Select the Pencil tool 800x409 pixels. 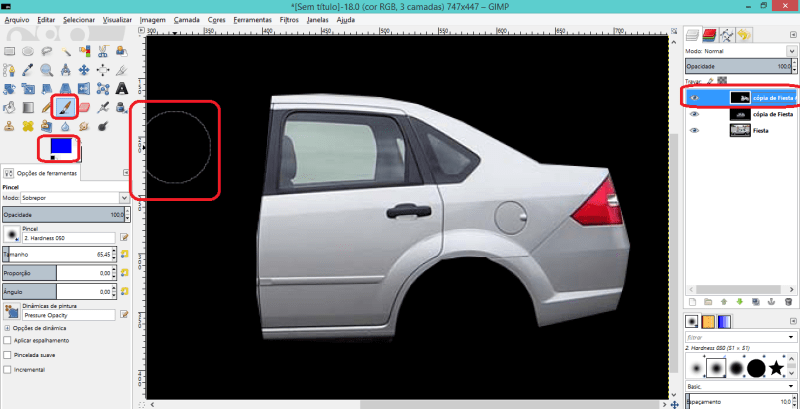[x=47, y=107]
